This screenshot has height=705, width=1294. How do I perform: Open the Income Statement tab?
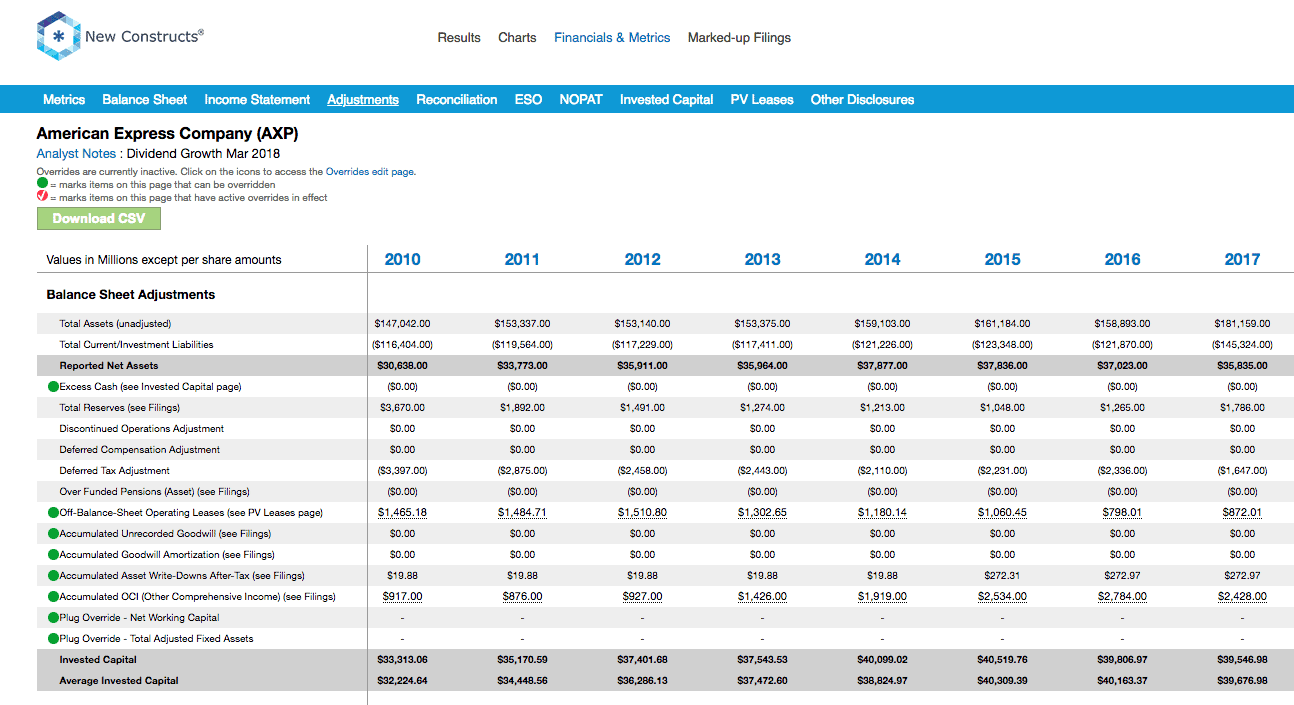257,100
